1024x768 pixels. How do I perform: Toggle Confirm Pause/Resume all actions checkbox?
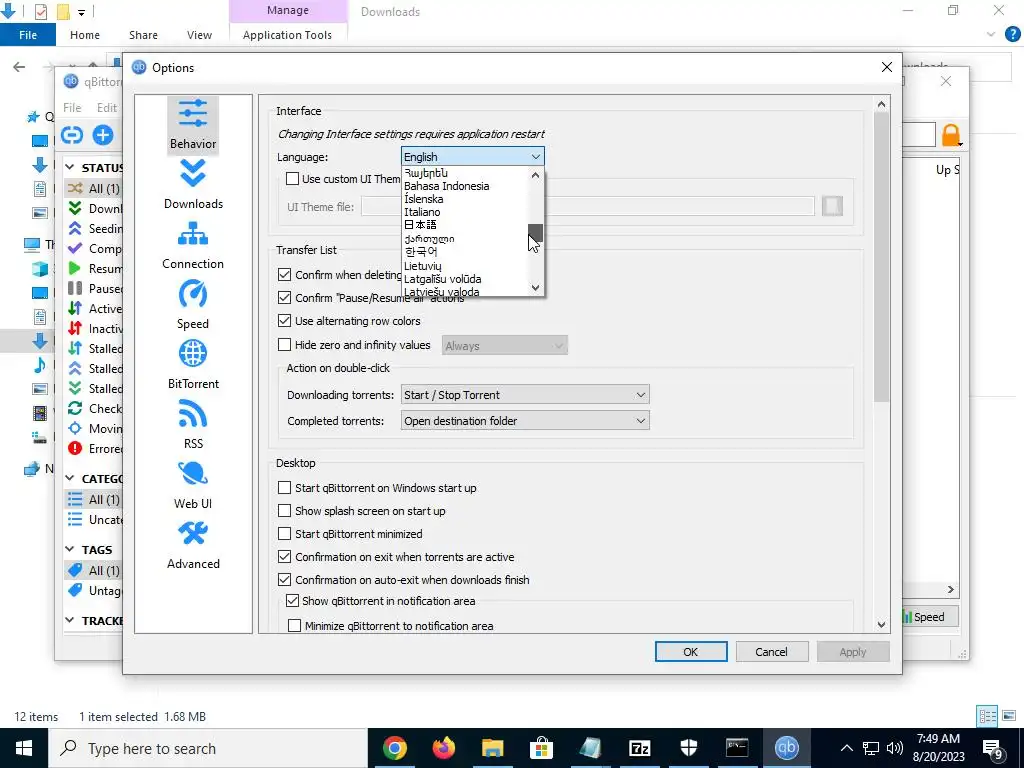pos(284,298)
